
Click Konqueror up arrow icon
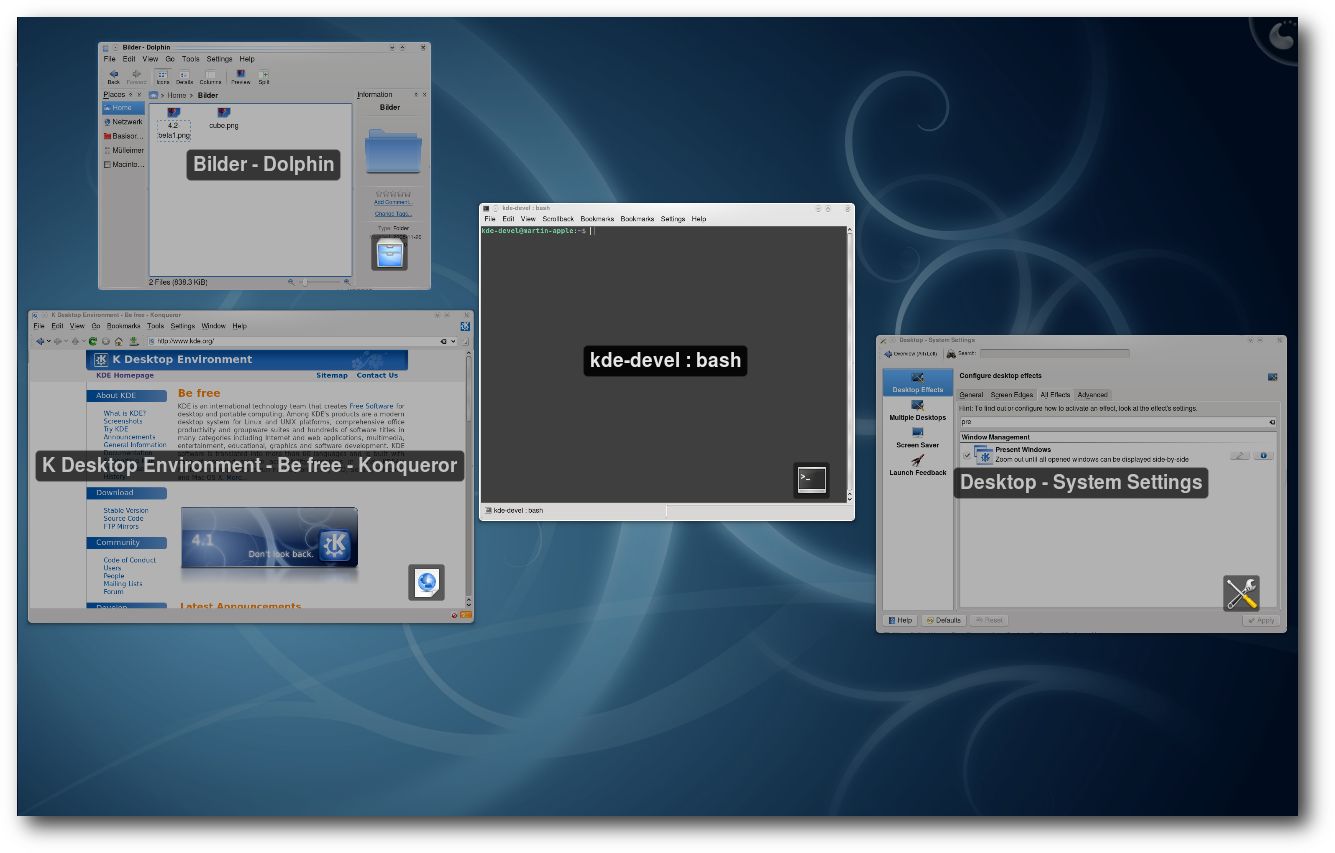point(77,341)
